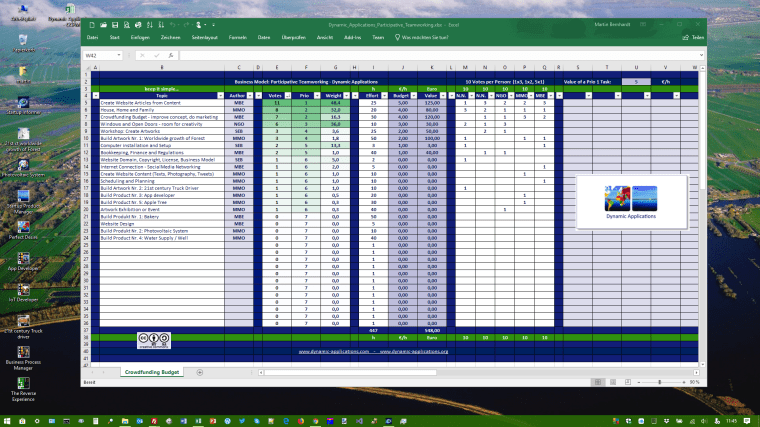Open the Windows Start menu
The image size is (760, 427).
point(8,421)
